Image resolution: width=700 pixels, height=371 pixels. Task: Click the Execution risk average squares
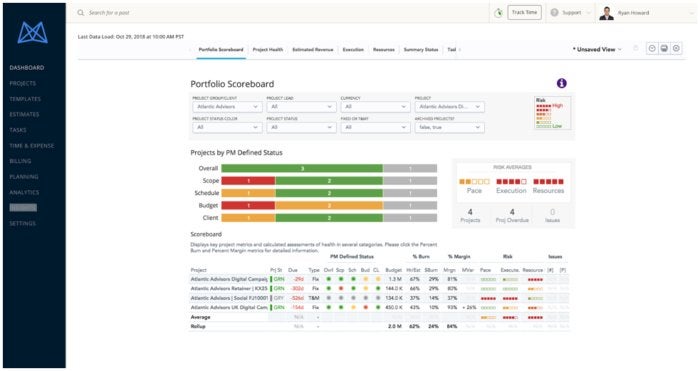[511, 181]
